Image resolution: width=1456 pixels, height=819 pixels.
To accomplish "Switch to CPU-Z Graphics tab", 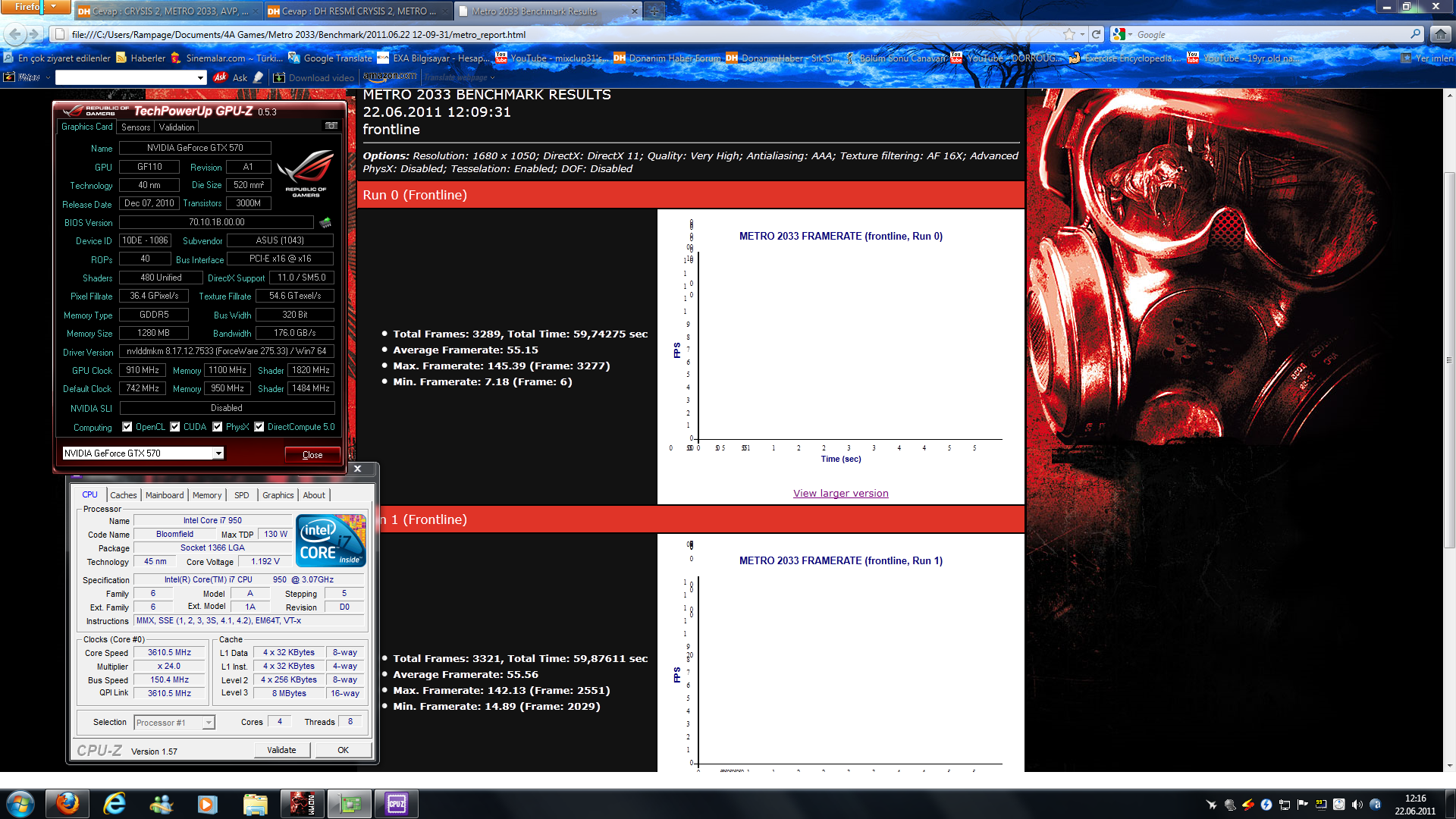I will (278, 495).
